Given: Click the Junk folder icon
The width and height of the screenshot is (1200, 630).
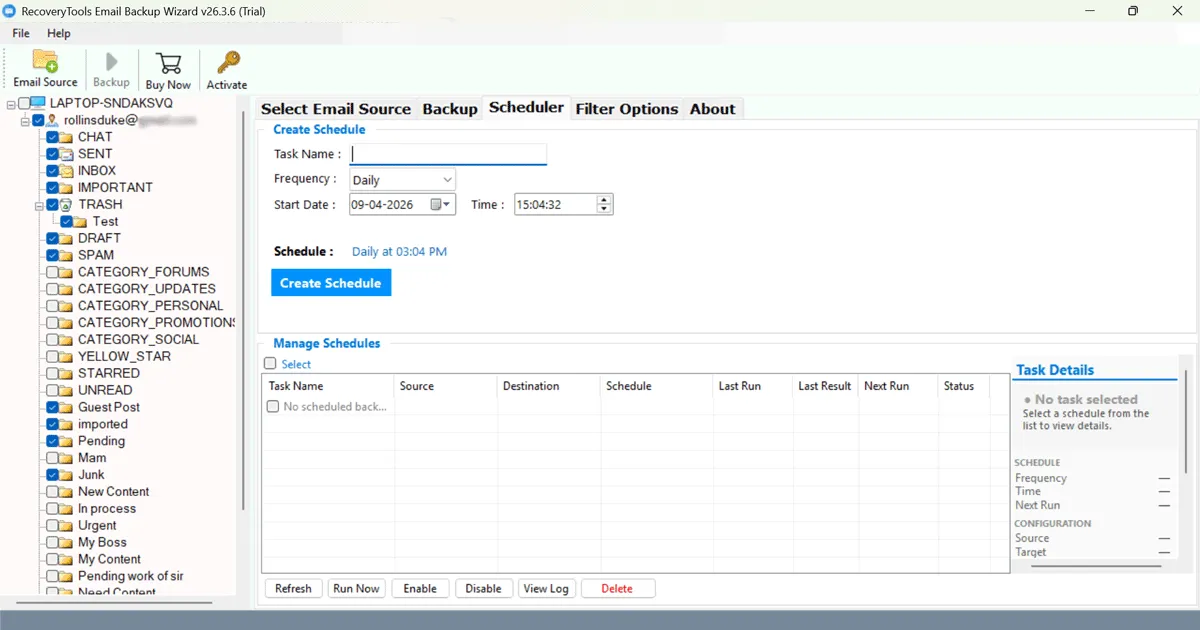Looking at the screenshot, I should point(68,475).
